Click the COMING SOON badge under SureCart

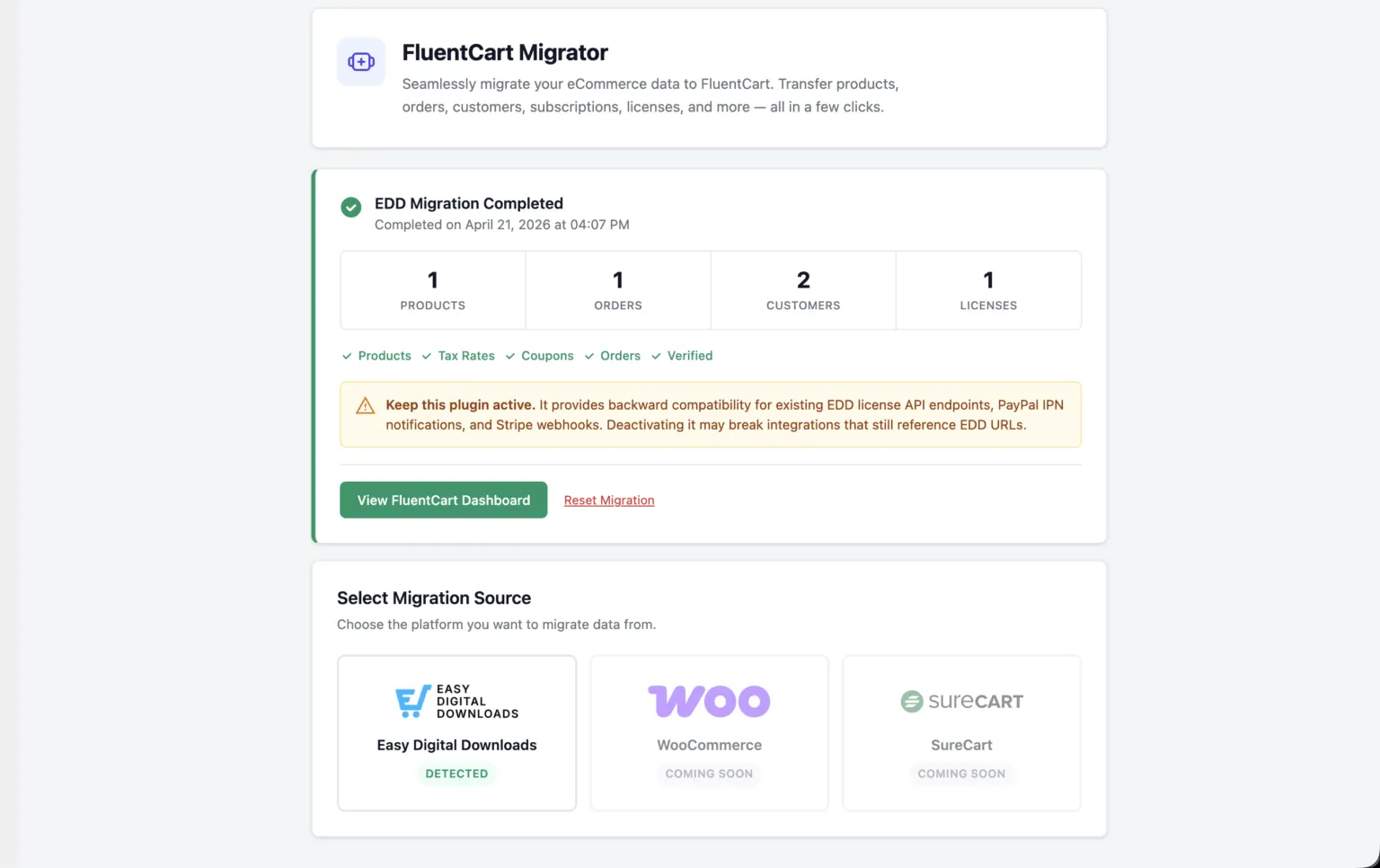tap(961, 774)
